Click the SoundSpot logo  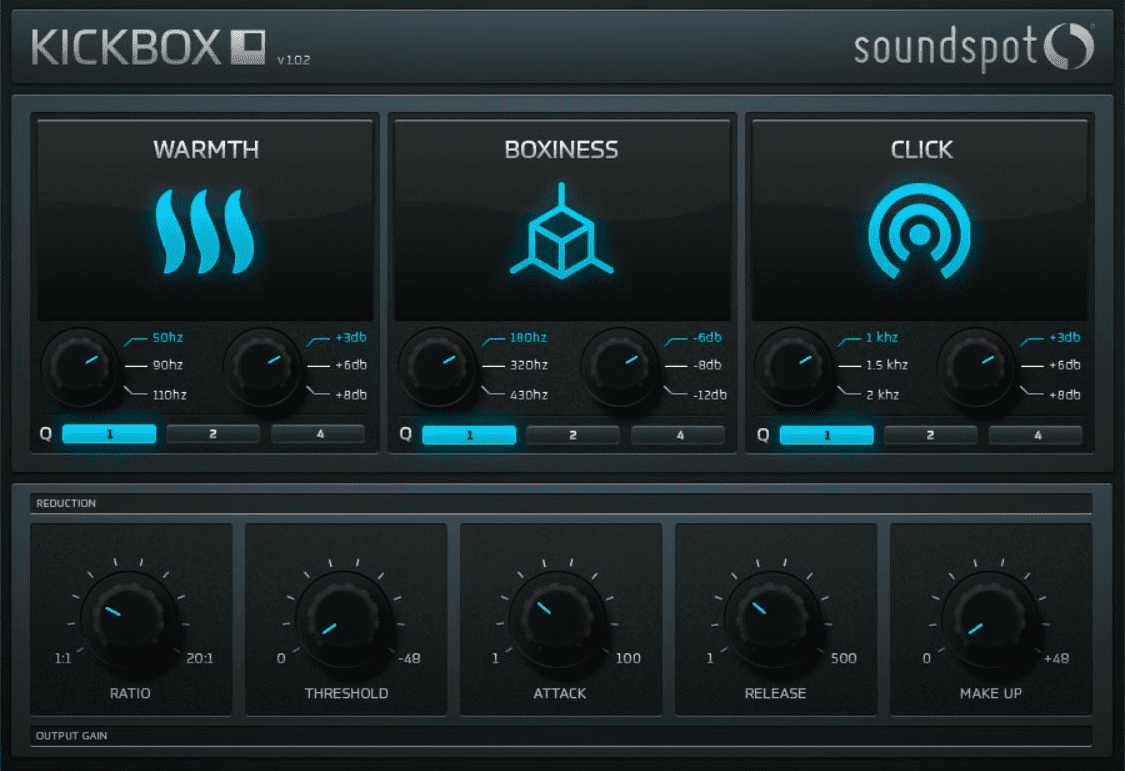coord(974,47)
